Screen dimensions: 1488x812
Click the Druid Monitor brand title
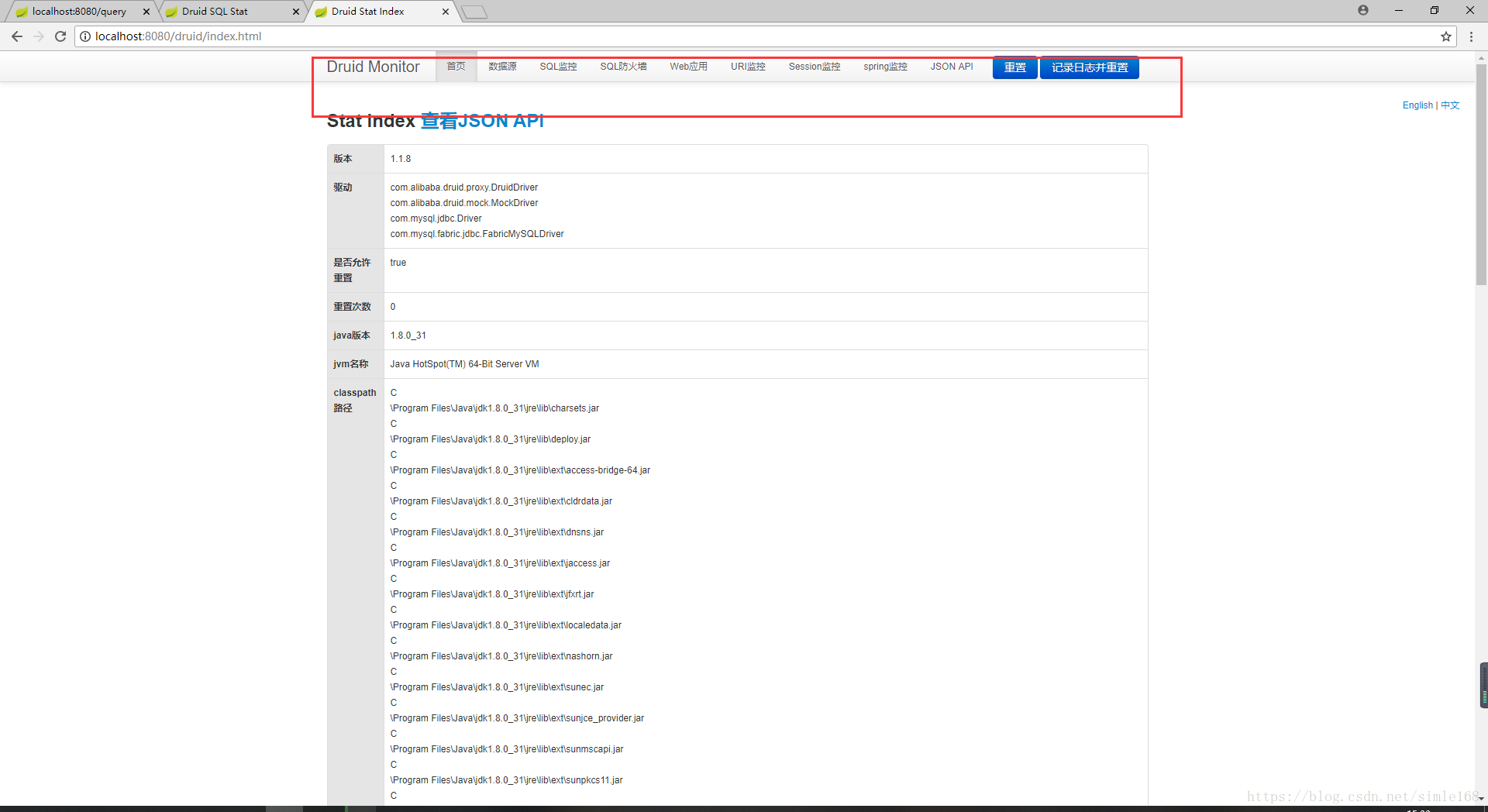click(373, 67)
